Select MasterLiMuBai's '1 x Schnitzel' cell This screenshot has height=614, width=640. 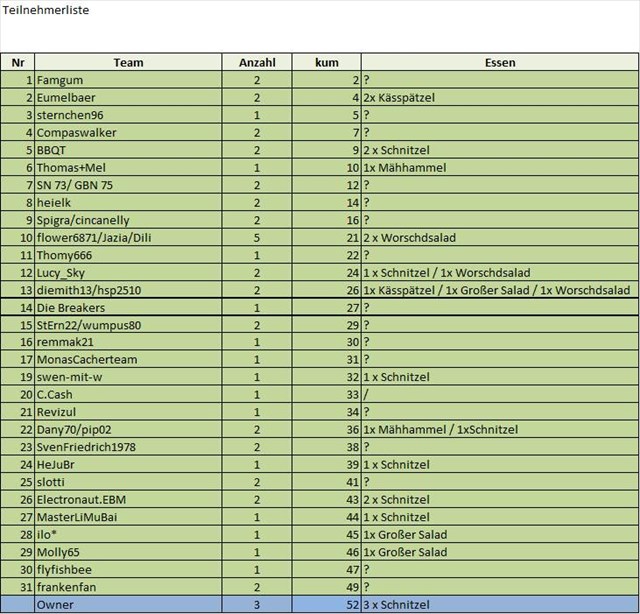[x=500, y=518]
